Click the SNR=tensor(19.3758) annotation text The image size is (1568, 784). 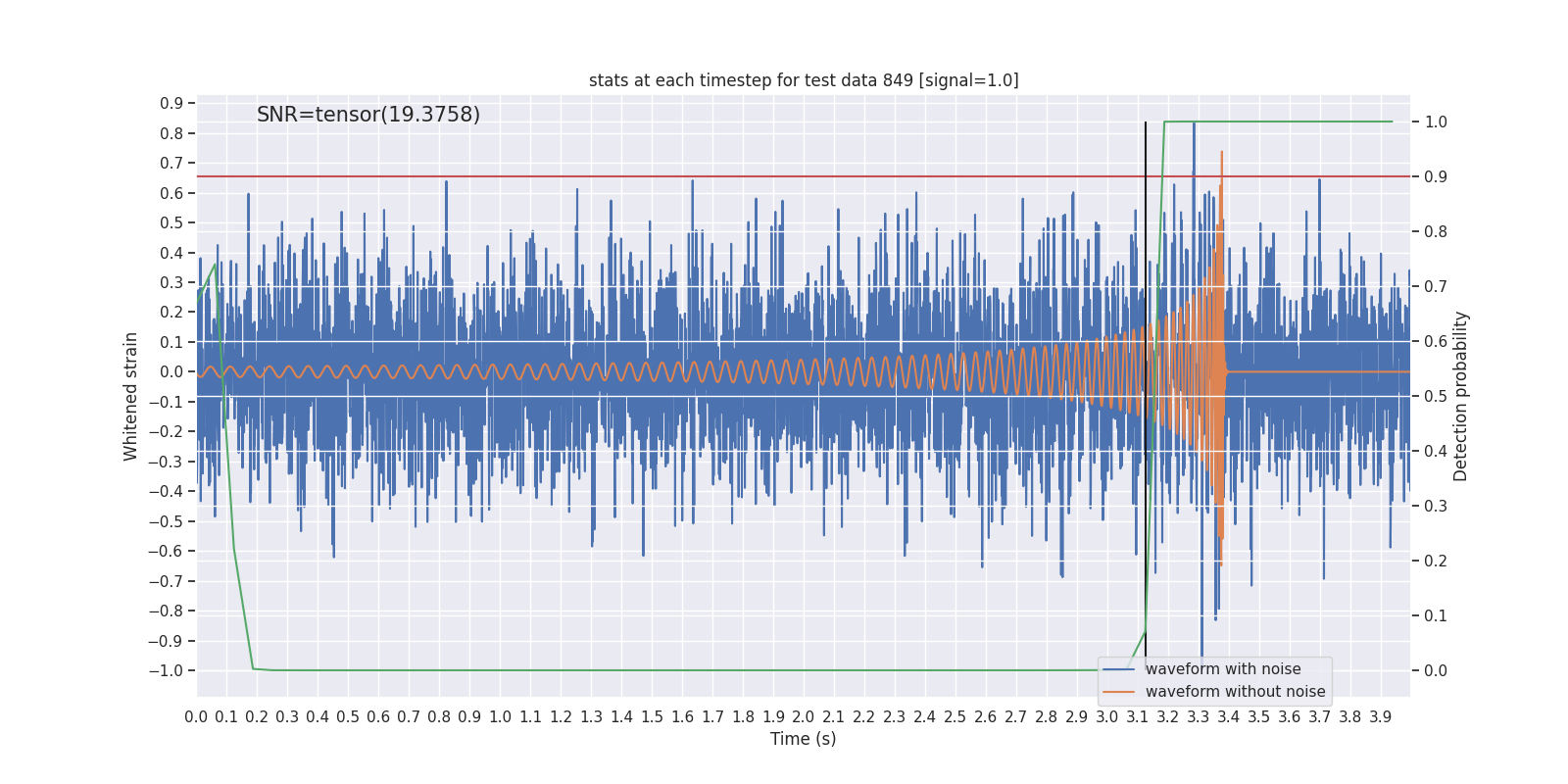[368, 115]
